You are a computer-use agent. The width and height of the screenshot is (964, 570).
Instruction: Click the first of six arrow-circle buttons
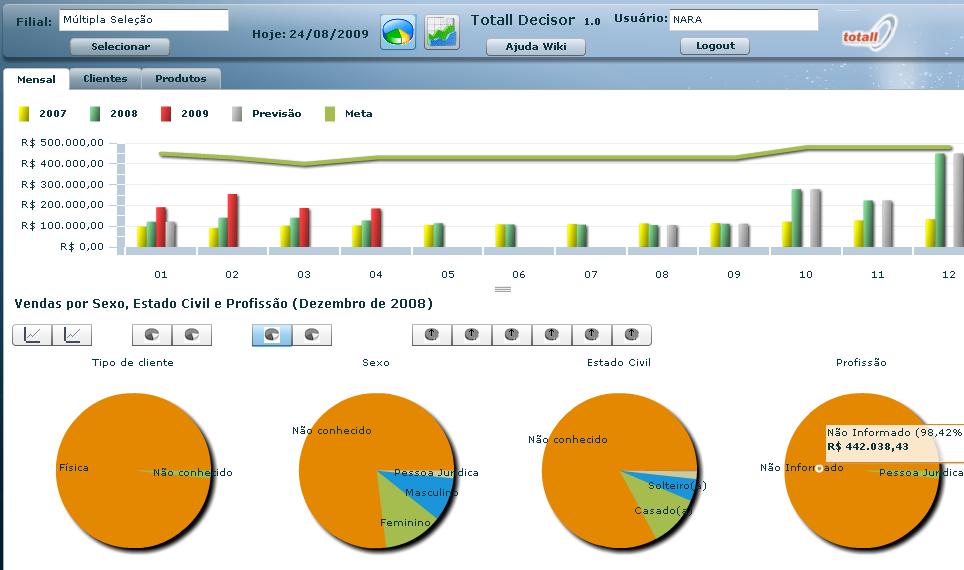[432, 335]
